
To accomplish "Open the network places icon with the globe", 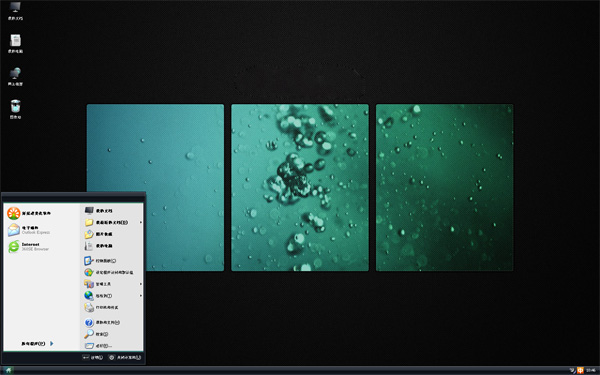I will [x=15, y=76].
